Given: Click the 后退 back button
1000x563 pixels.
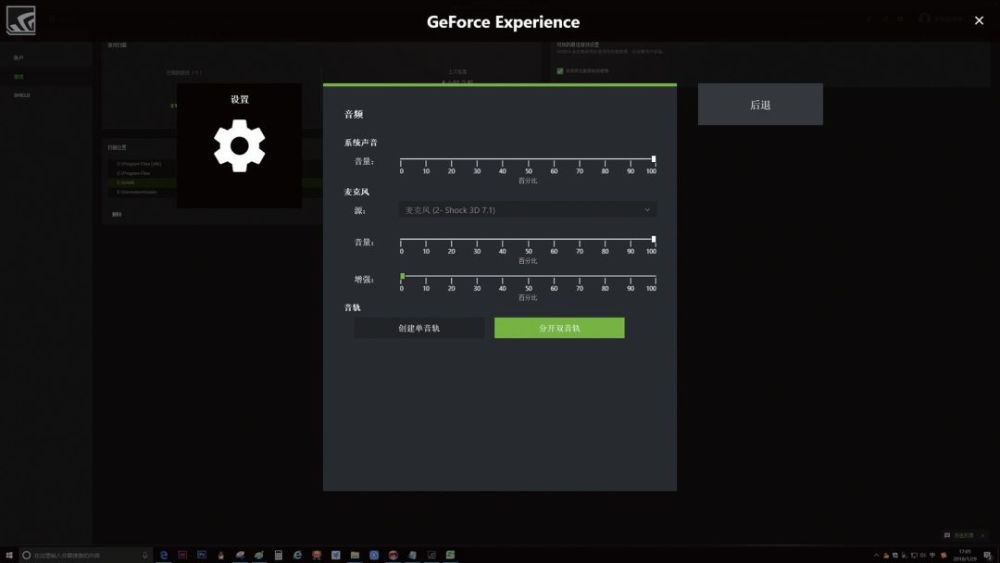Looking at the screenshot, I should click(760, 105).
